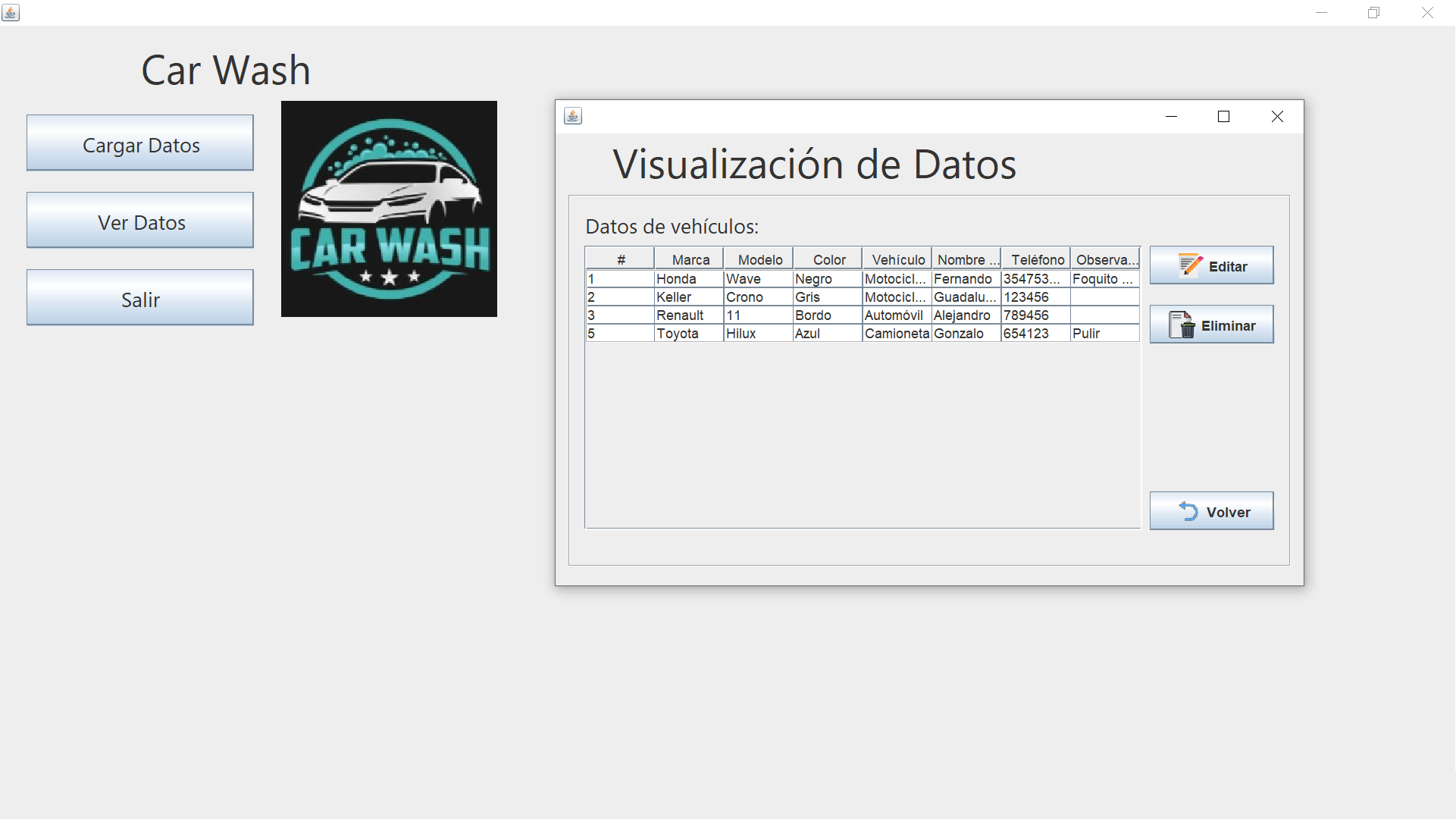Click the Editar button

coord(1211,265)
